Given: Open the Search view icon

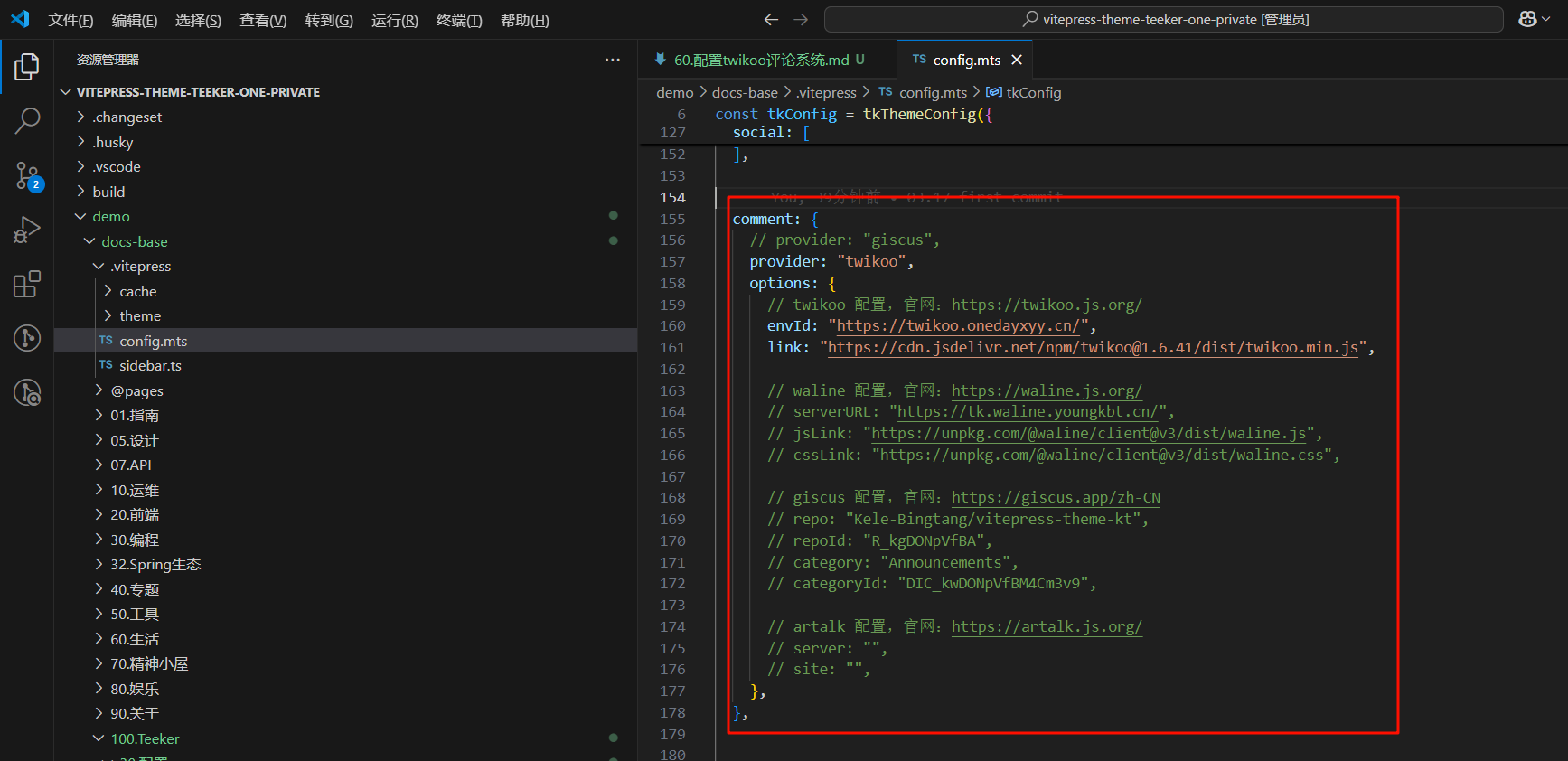Looking at the screenshot, I should tap(27, 120).
